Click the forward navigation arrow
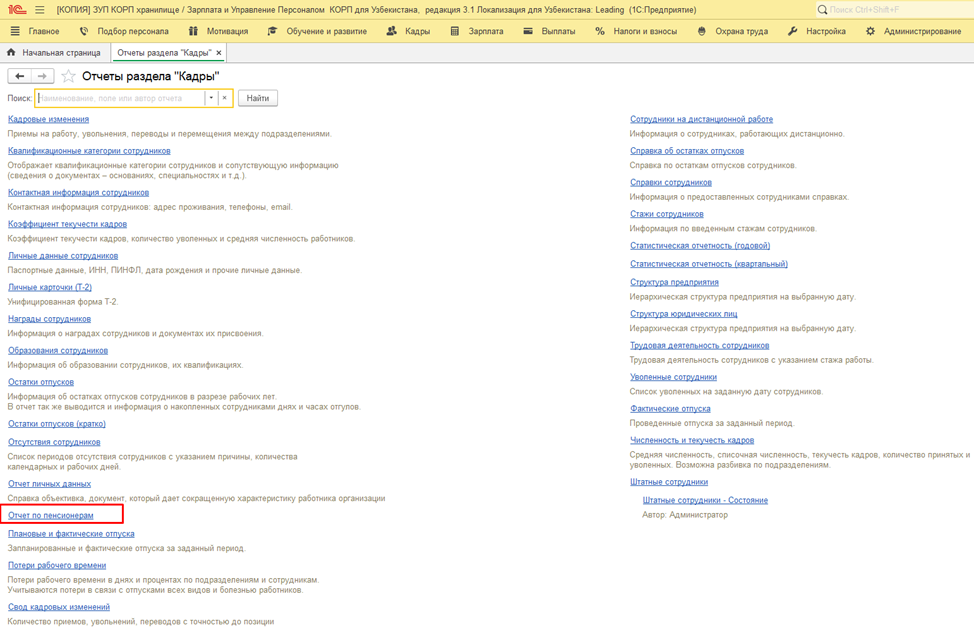The height and width of the screenshot is (630, 974). tap(42, 76)
